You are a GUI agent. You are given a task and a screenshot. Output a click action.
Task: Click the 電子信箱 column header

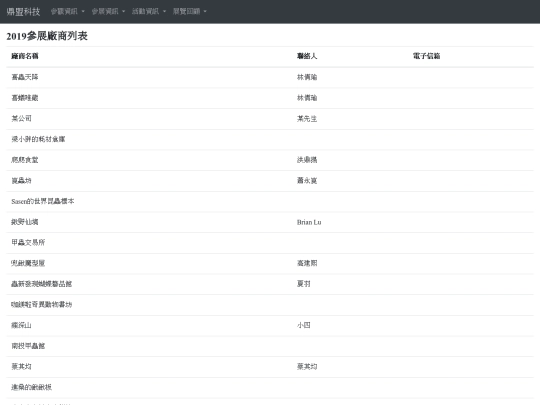point(426,56)
